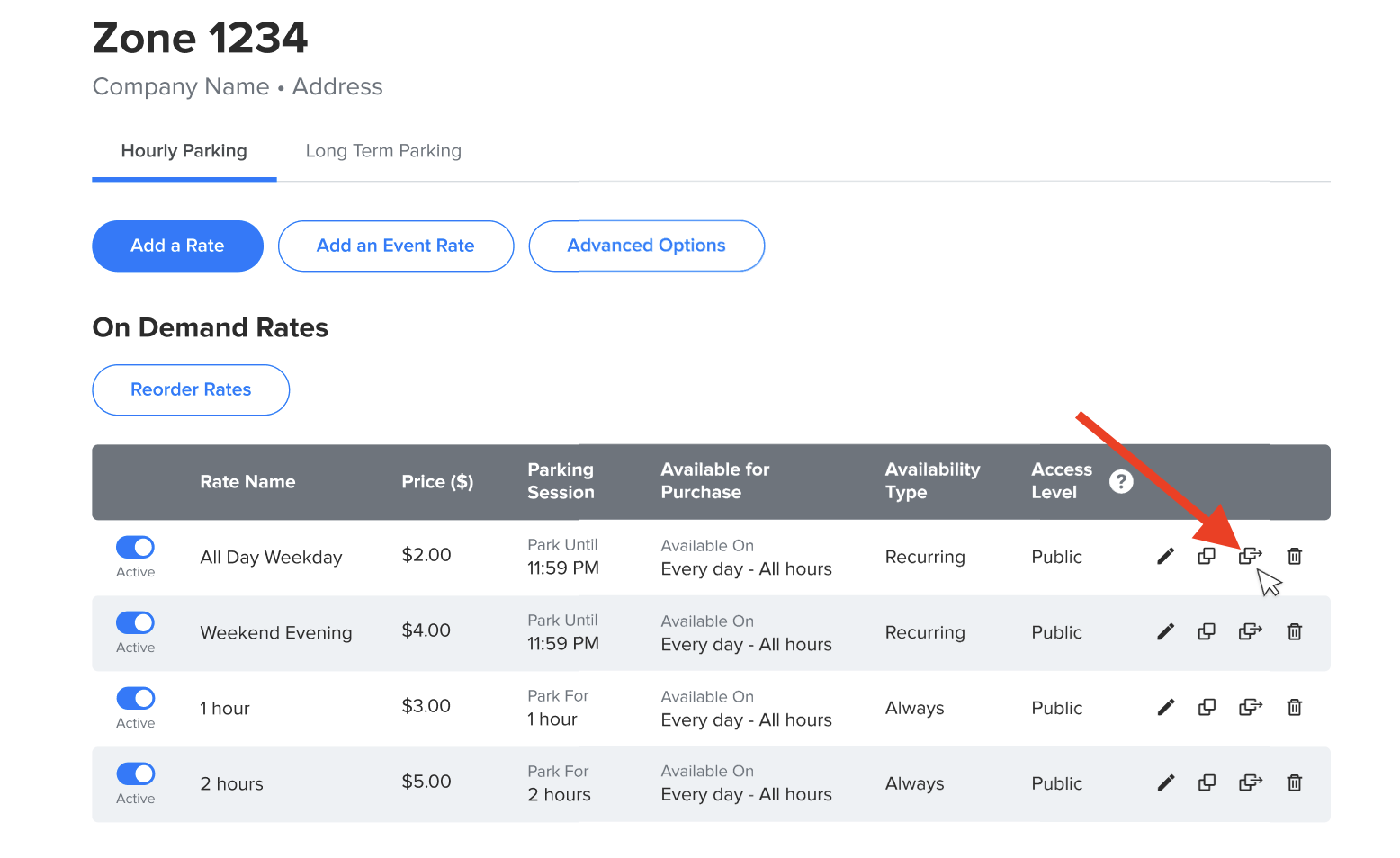Turn off the 2 hours rate toggle
The width and height of the screenshot is (1400, 858).
click(135, 773)
